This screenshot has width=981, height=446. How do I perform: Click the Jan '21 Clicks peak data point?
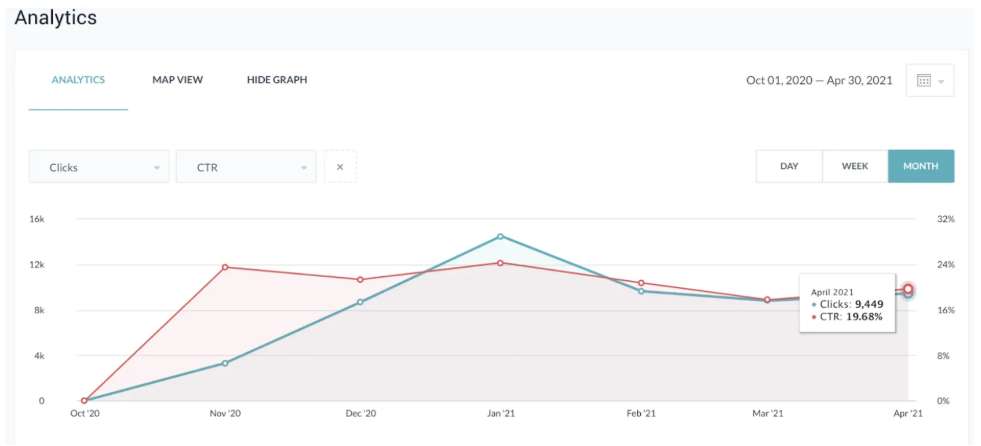coord(500,237)
